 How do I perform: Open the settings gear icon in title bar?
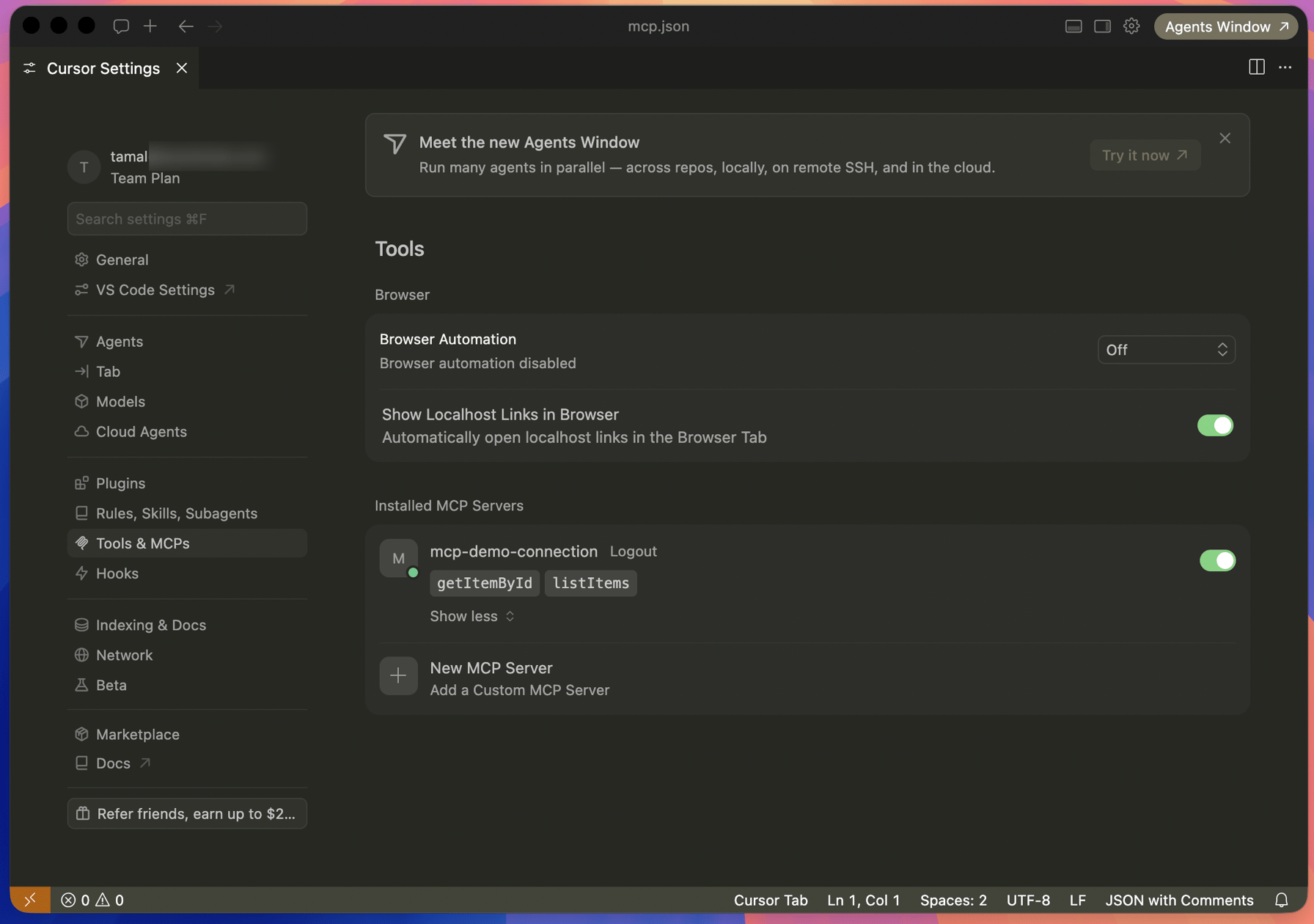pyautogui.click(x=1131, y=26)
